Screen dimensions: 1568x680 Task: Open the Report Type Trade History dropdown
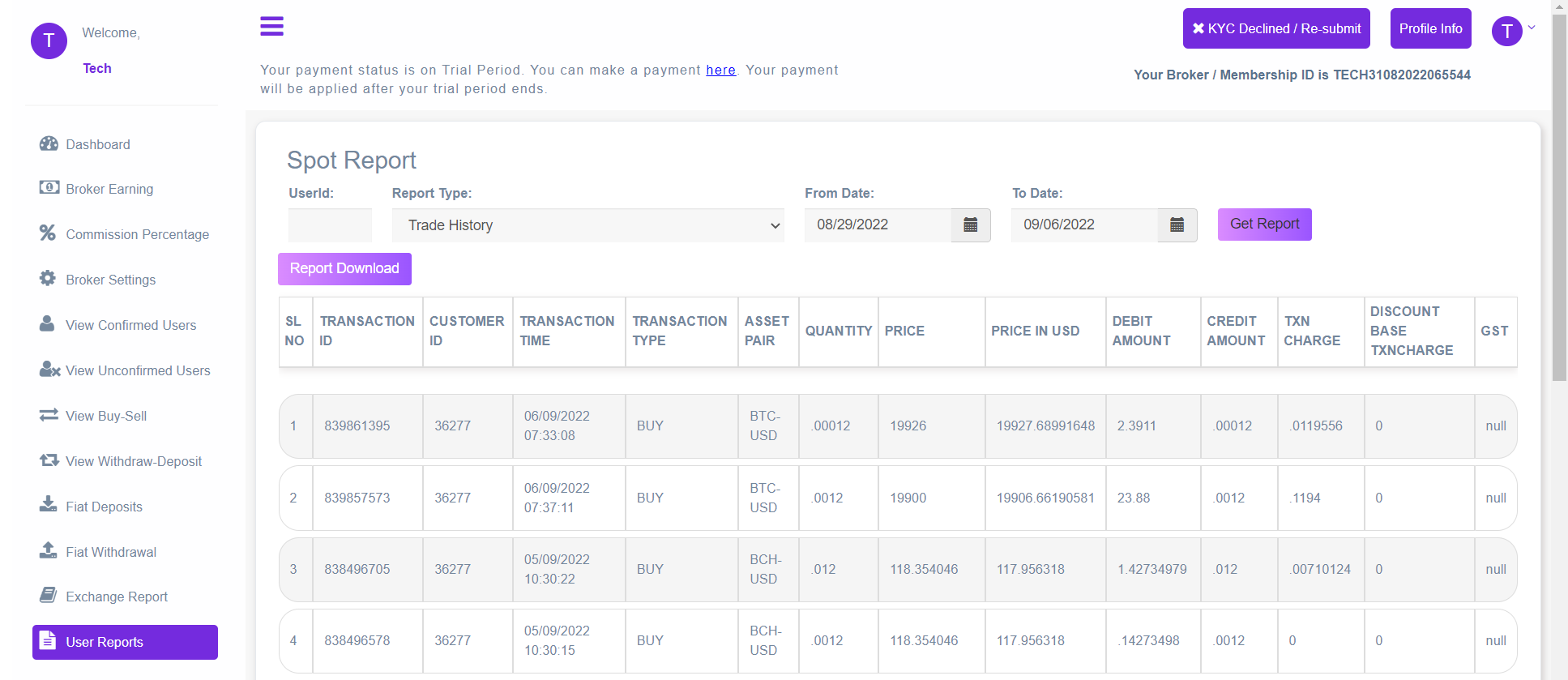pos(588,225)
